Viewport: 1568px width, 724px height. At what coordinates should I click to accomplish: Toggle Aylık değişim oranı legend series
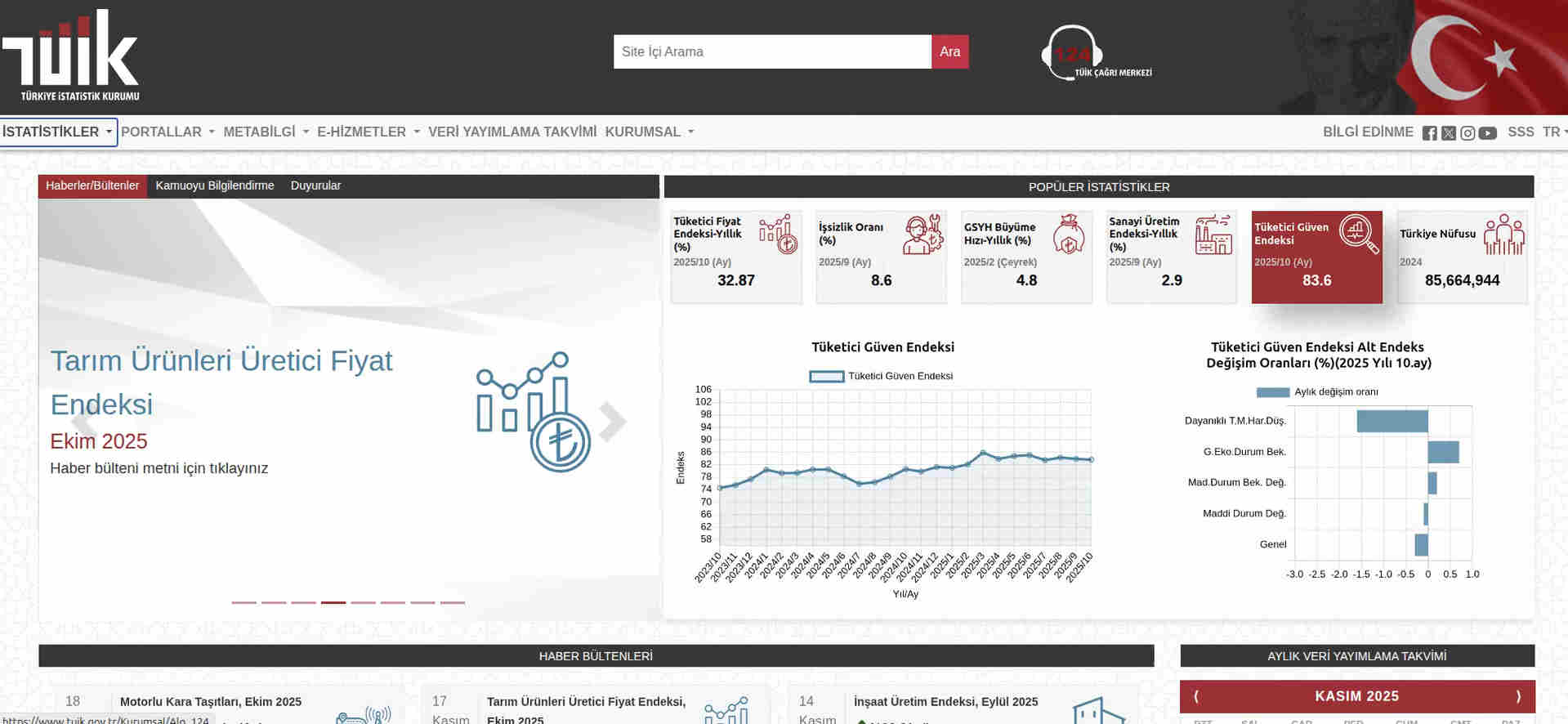pyautogui.click(x=1317, y=392)
